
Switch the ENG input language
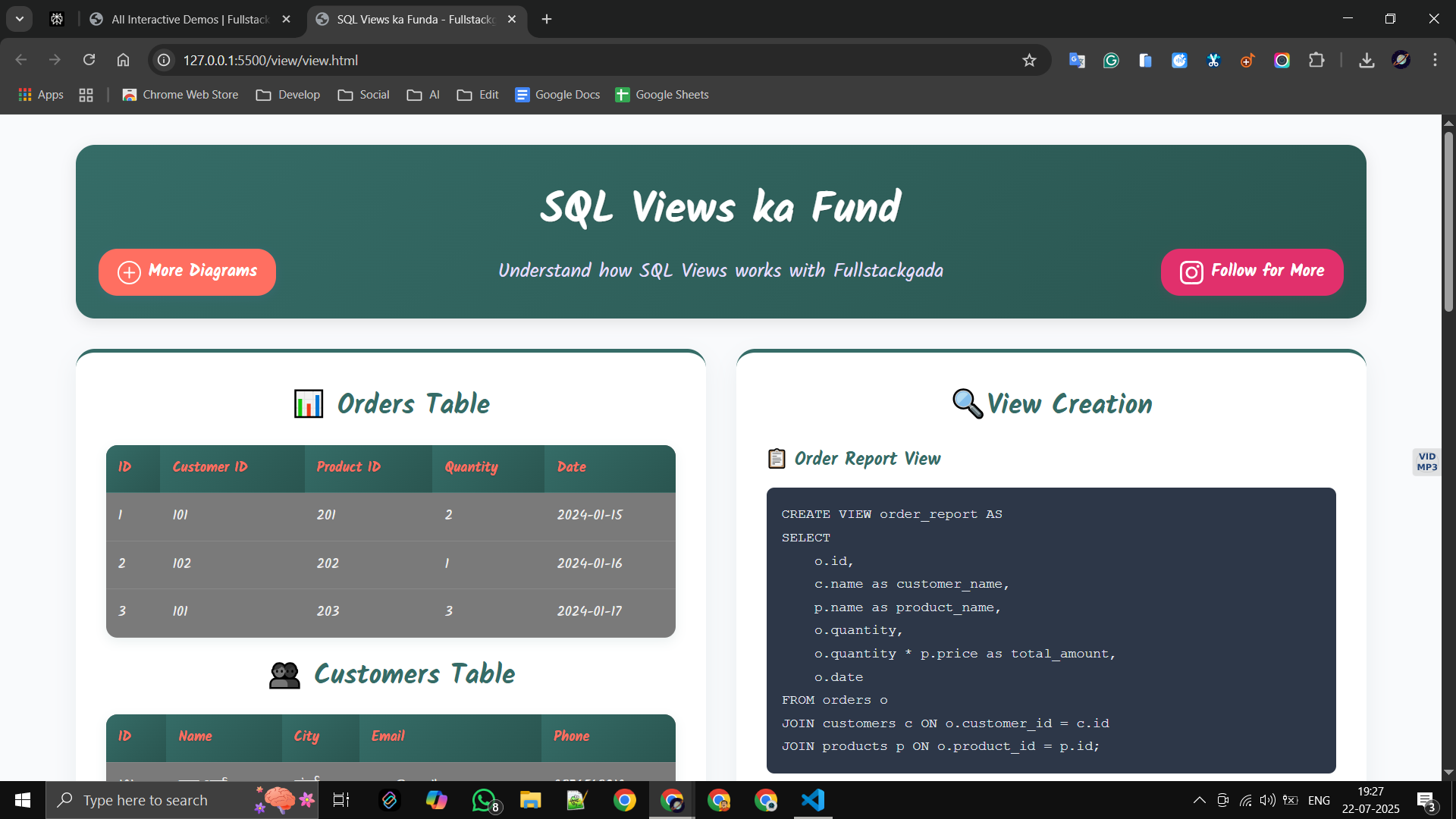tap(1319, 800)
